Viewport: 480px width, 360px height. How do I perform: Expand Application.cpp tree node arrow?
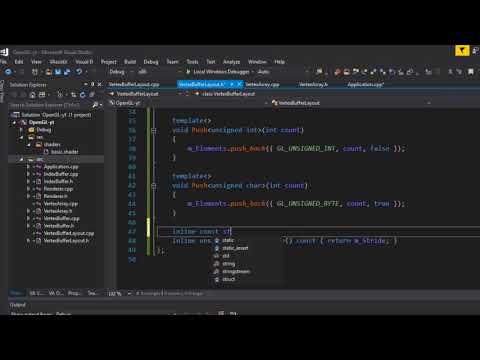coord(29,167)
